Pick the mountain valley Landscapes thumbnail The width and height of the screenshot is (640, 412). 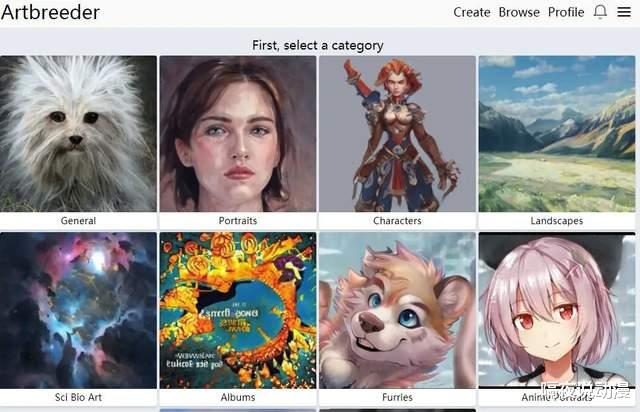click(x=557, y=134)
